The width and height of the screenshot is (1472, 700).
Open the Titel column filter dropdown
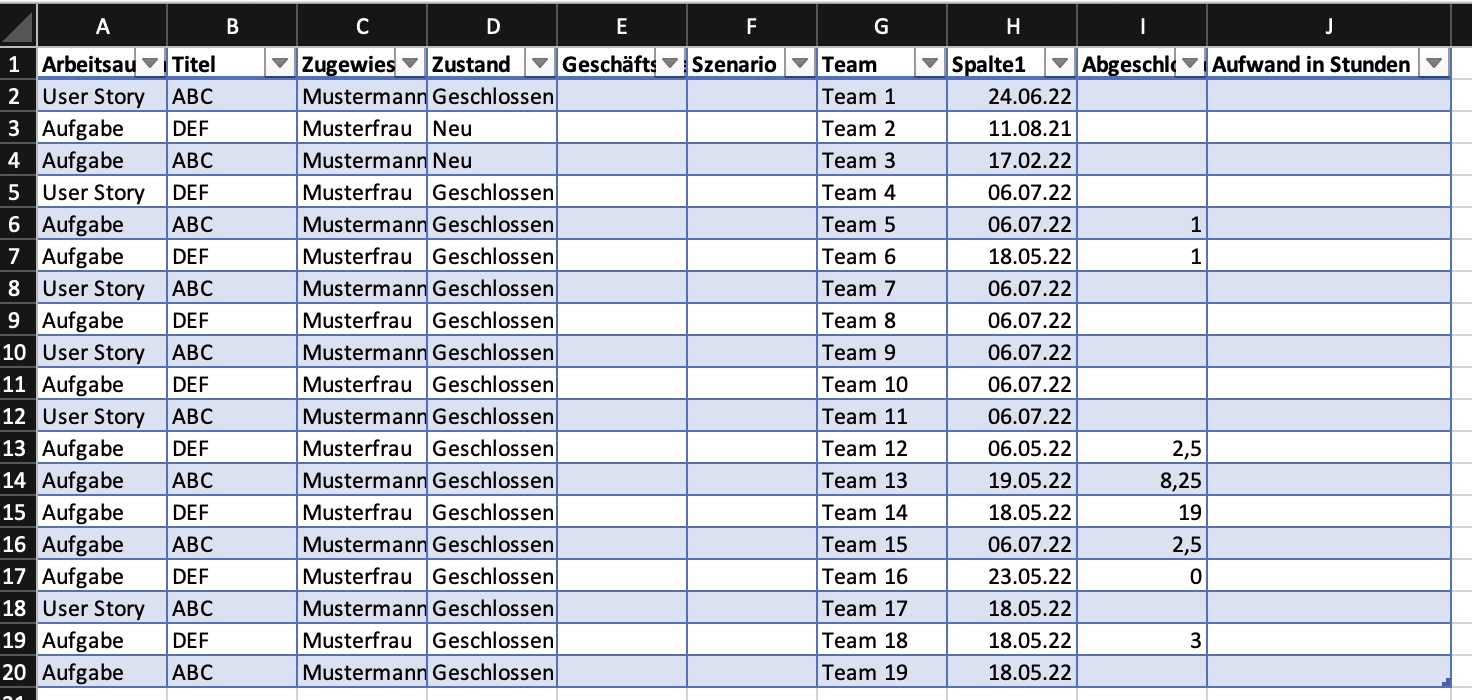(280, 64)
